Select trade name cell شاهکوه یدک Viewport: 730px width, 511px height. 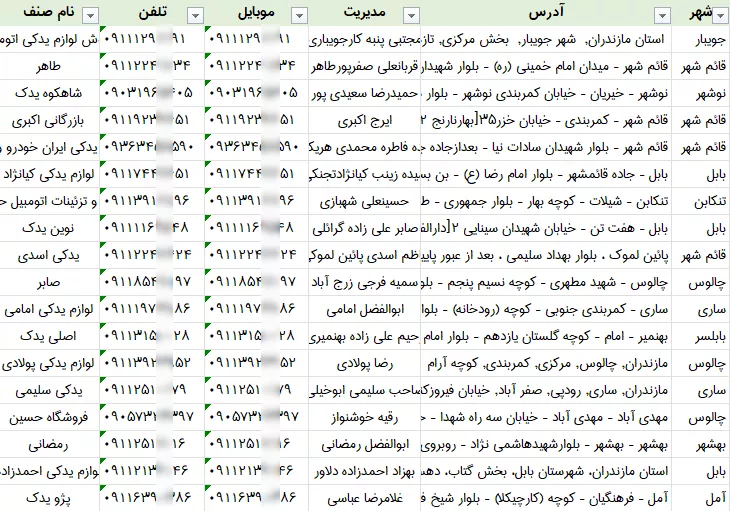[x=49, y=94]
